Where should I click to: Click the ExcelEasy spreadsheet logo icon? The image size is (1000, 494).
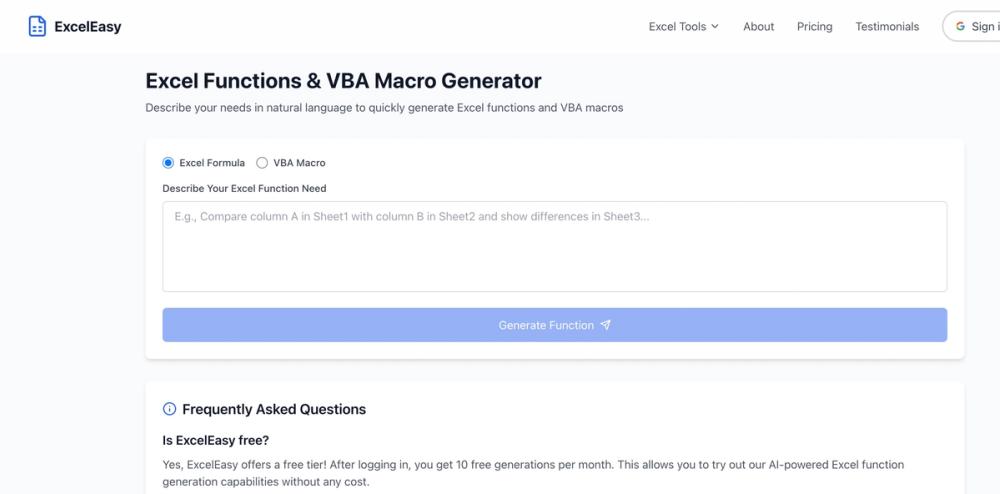click(x=37, y=27)
